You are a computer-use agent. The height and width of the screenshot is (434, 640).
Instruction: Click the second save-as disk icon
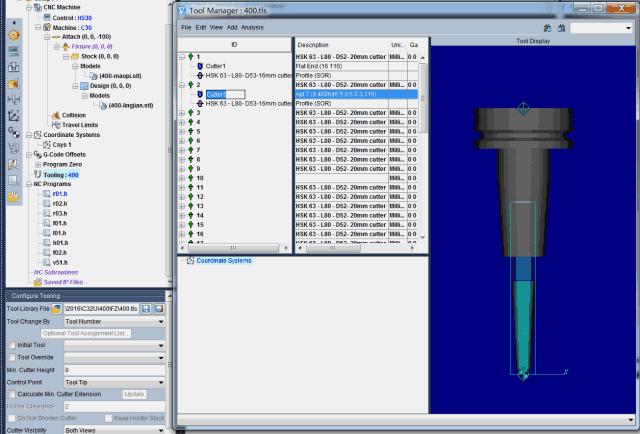pos(158,308)
